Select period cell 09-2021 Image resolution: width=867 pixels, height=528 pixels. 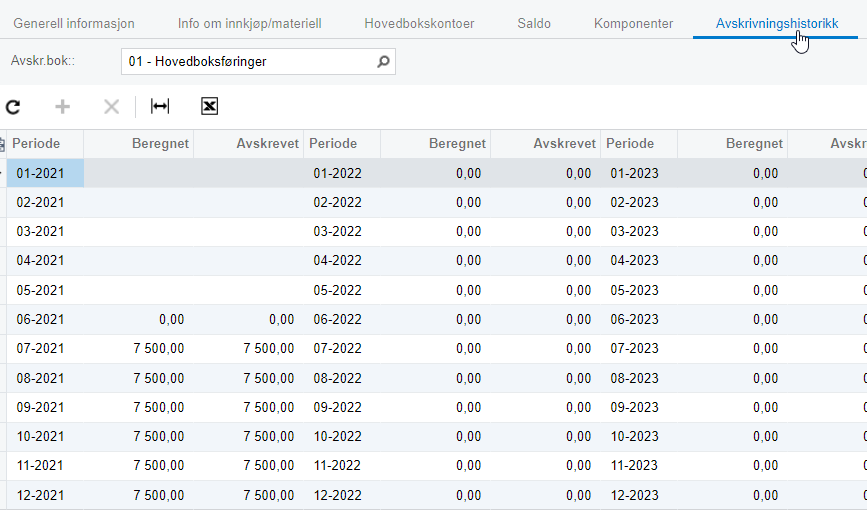pos(45,407)
